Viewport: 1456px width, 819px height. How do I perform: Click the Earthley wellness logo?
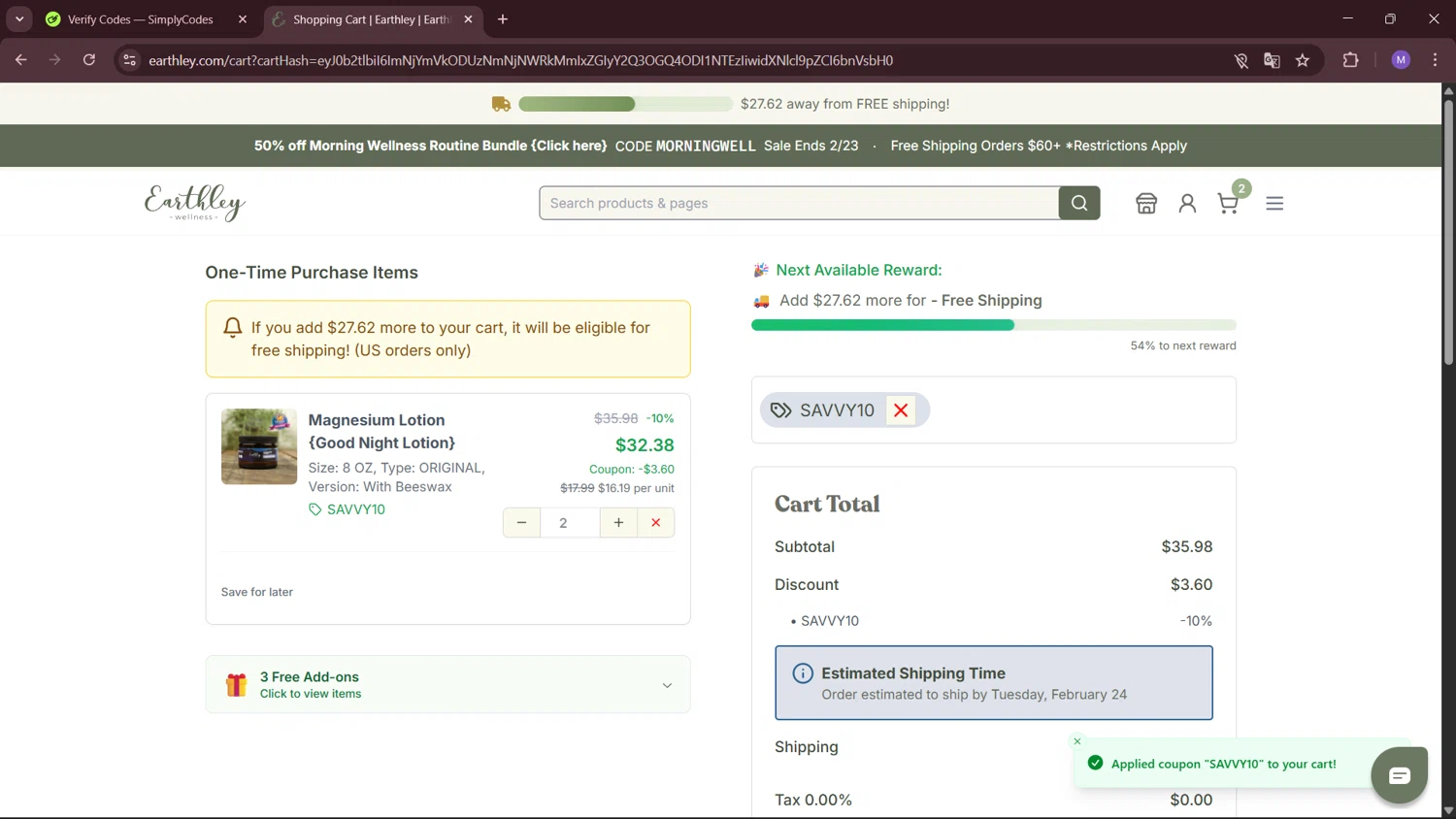click(x=195, y=203)
